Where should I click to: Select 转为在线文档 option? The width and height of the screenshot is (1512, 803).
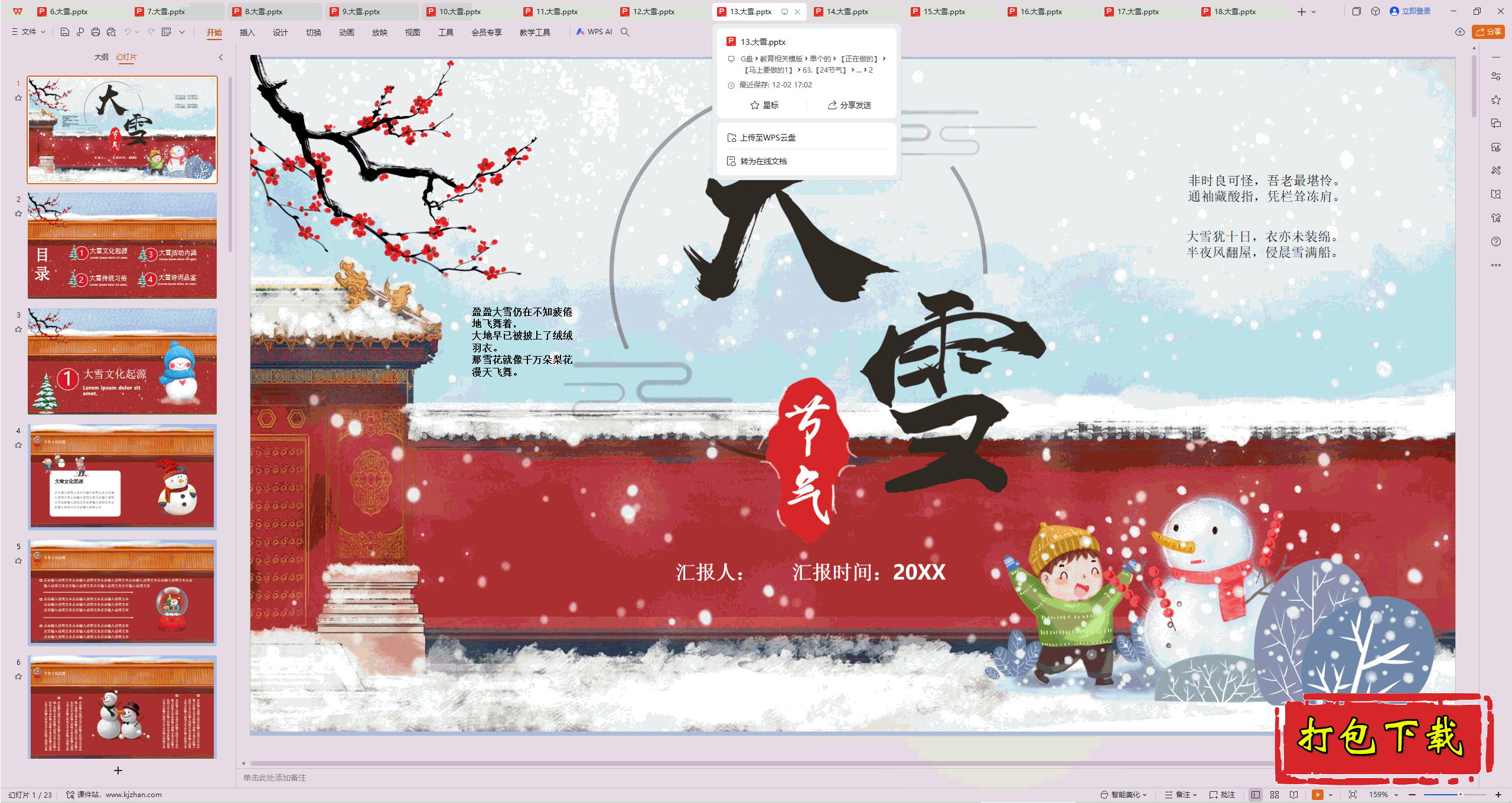pyautogui.click(x=807, y=161)
